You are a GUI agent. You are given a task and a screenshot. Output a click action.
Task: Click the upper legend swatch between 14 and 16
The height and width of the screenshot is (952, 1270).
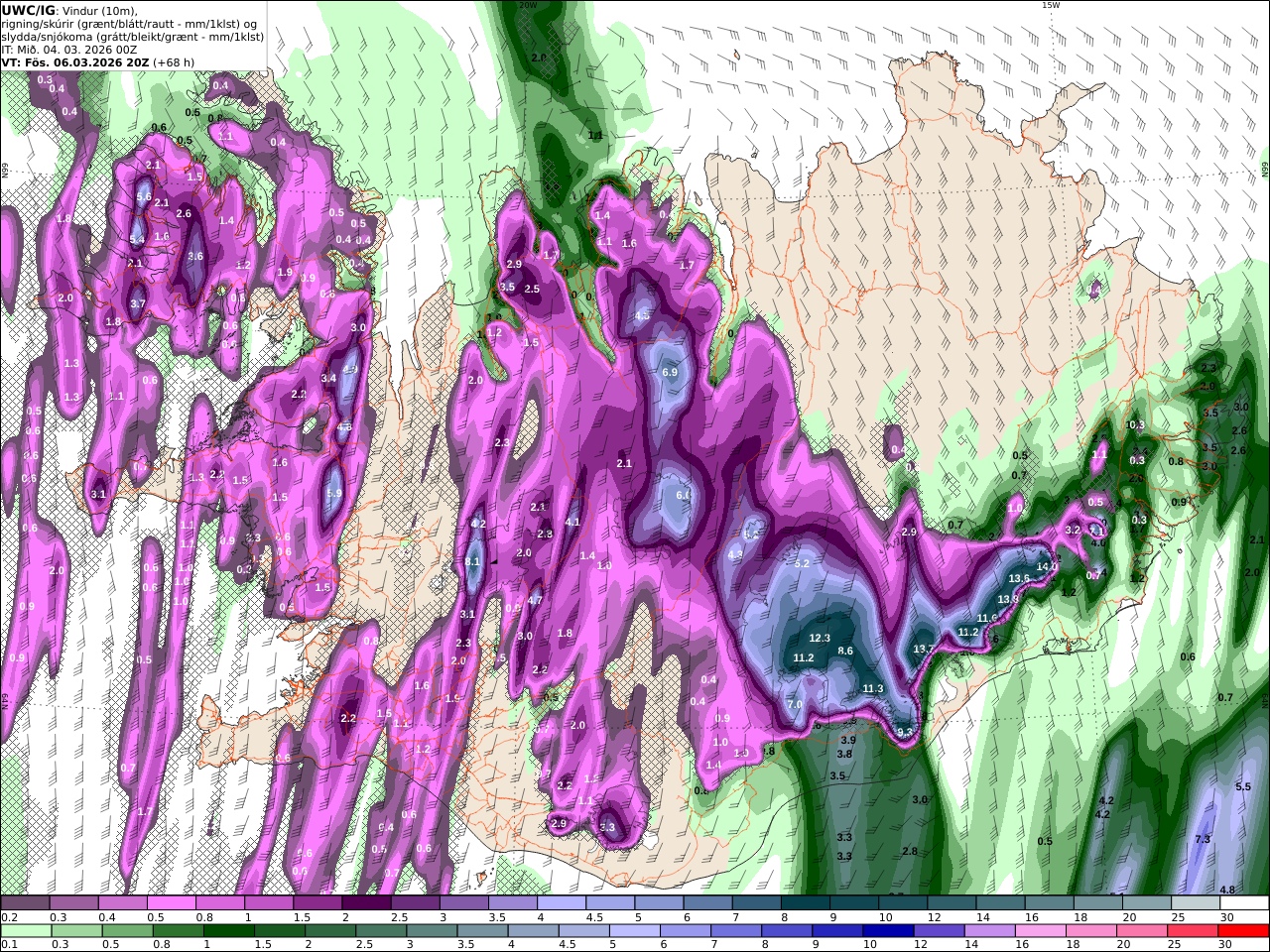(x=999, y=903)
